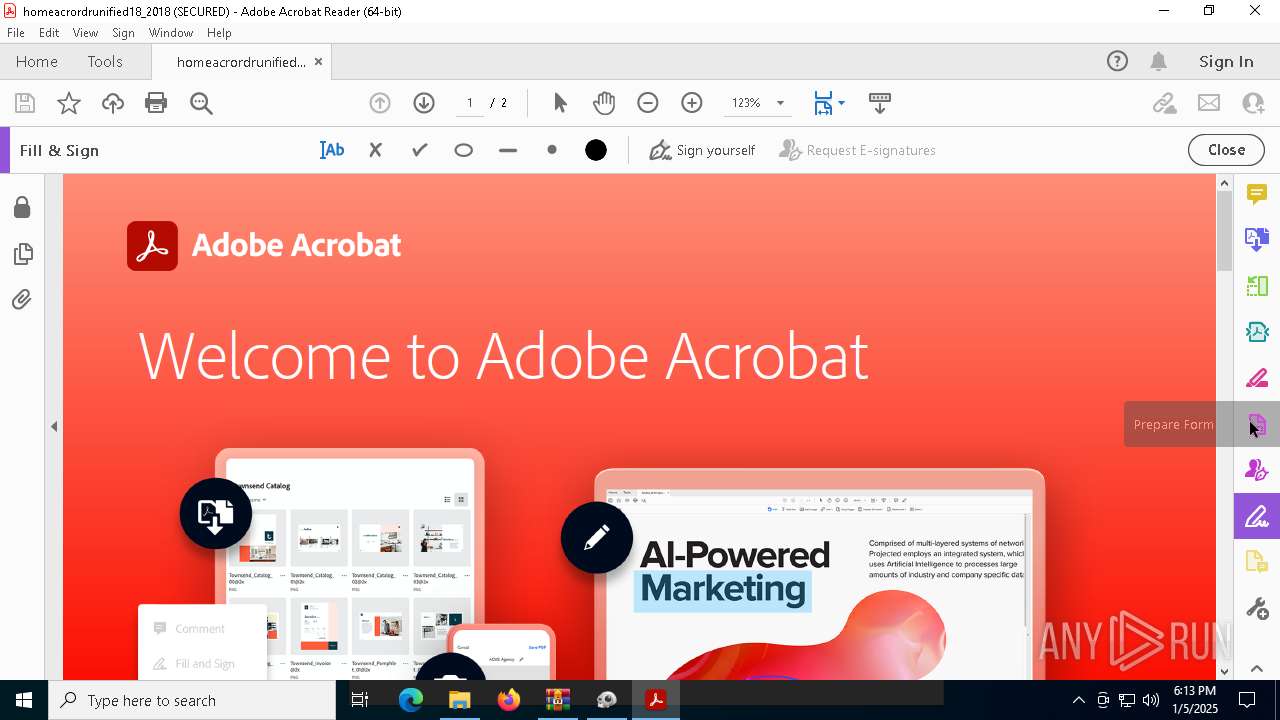Select the checkmark tool
Screen dimensions: 1280x720
[420, 150]
